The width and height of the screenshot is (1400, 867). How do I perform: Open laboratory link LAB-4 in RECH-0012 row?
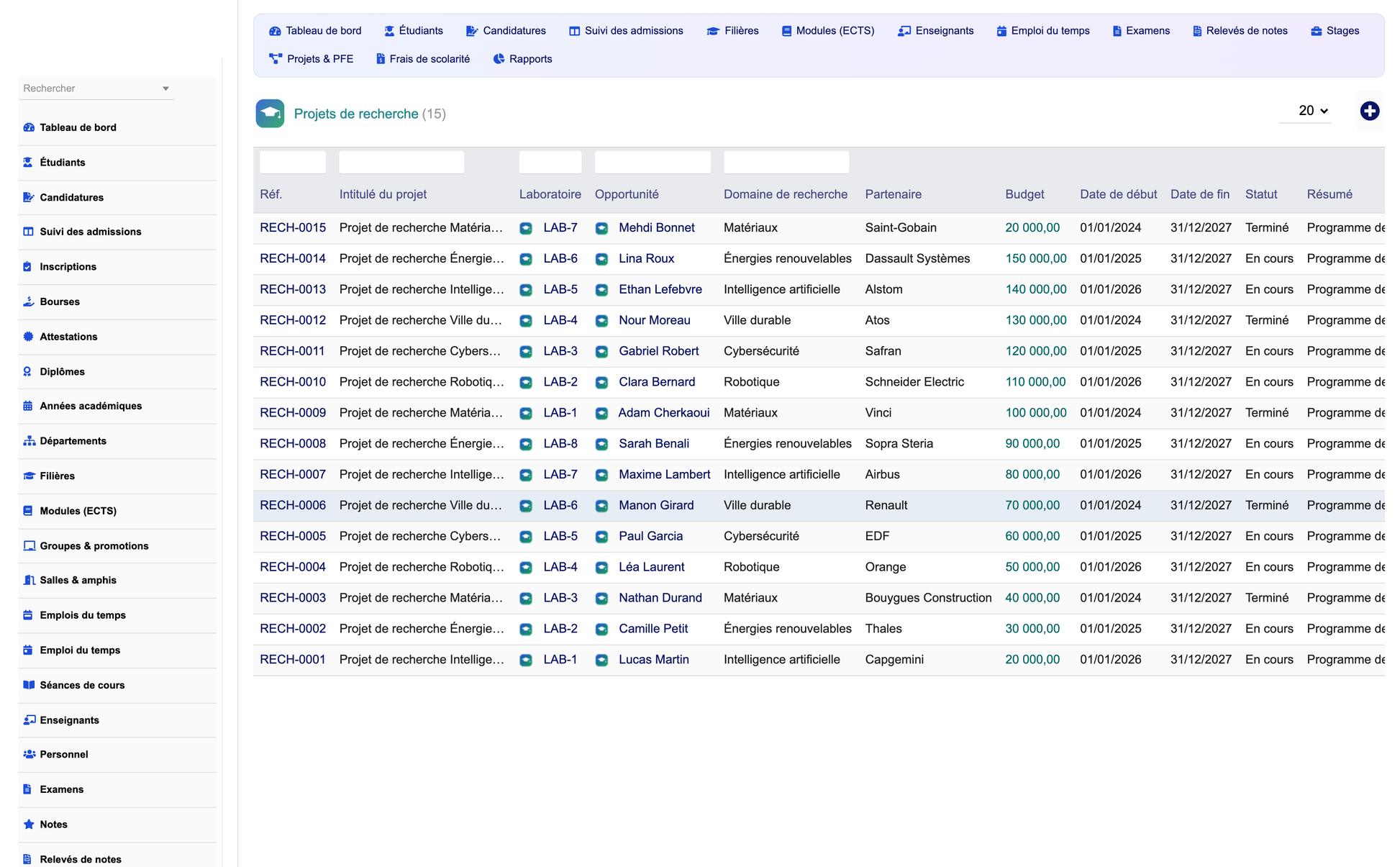coord(560,321)
